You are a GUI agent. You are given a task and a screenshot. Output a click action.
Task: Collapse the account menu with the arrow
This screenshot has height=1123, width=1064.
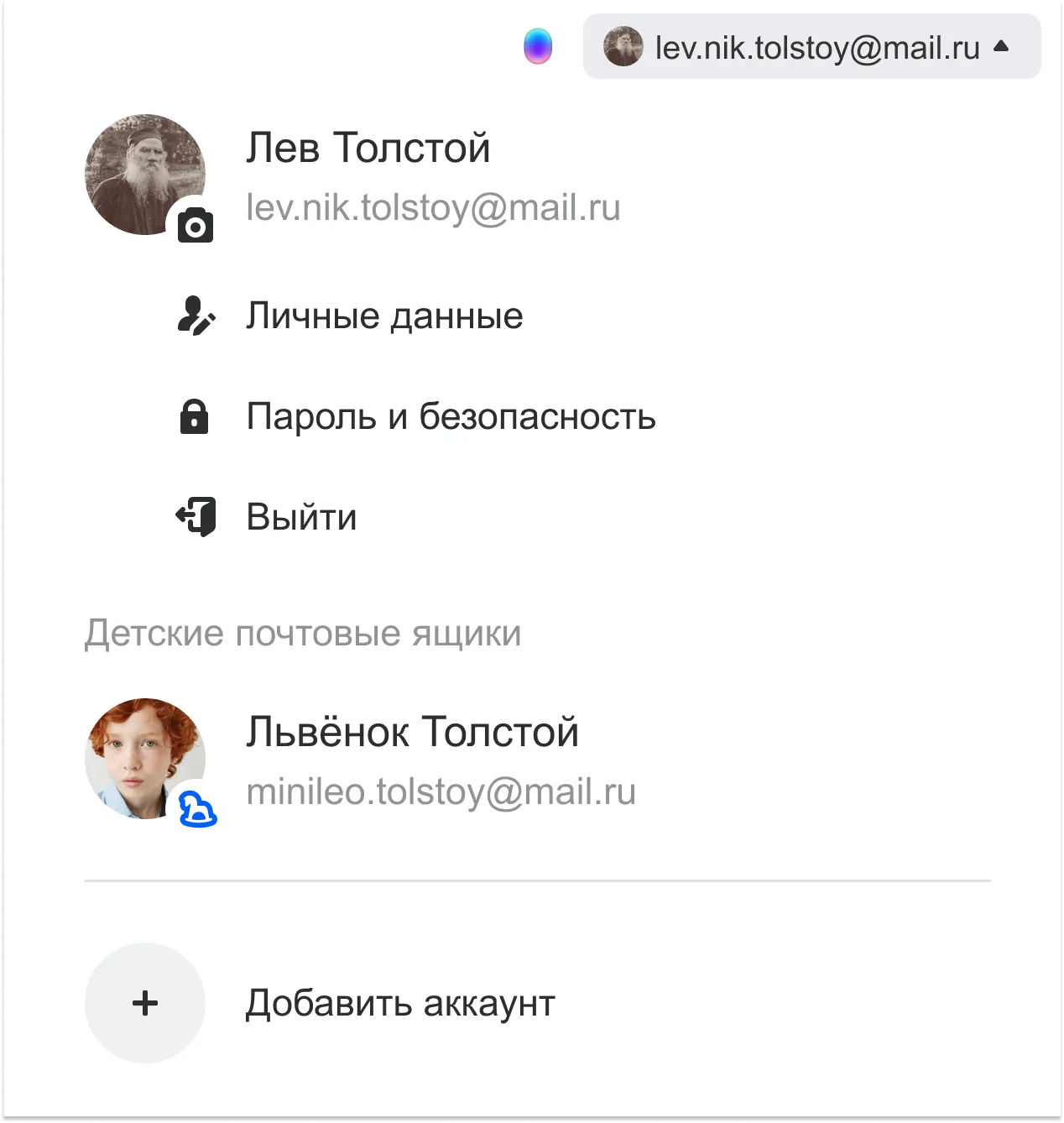(1000, 46)
